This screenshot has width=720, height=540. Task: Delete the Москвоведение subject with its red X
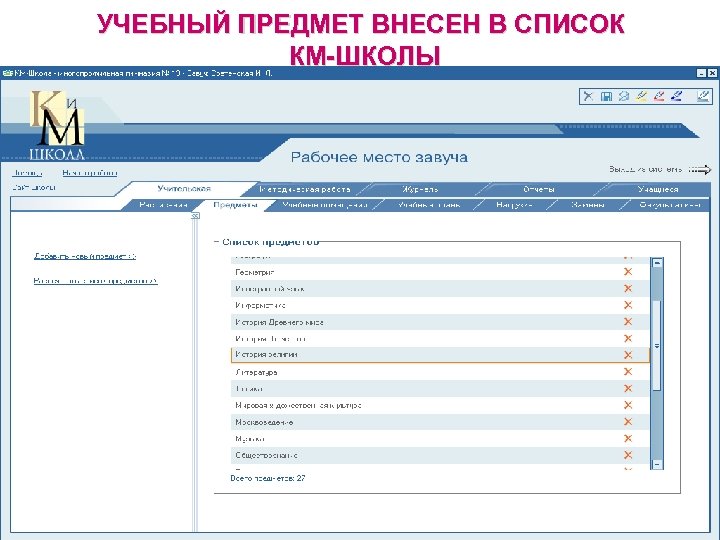pos(628,422)
